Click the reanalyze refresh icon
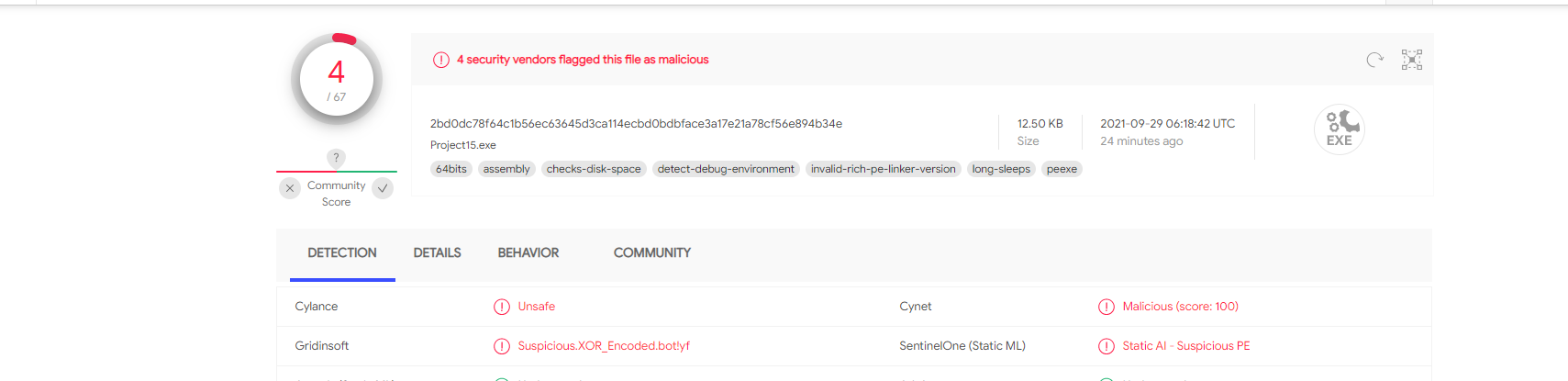 point(1373,60)
